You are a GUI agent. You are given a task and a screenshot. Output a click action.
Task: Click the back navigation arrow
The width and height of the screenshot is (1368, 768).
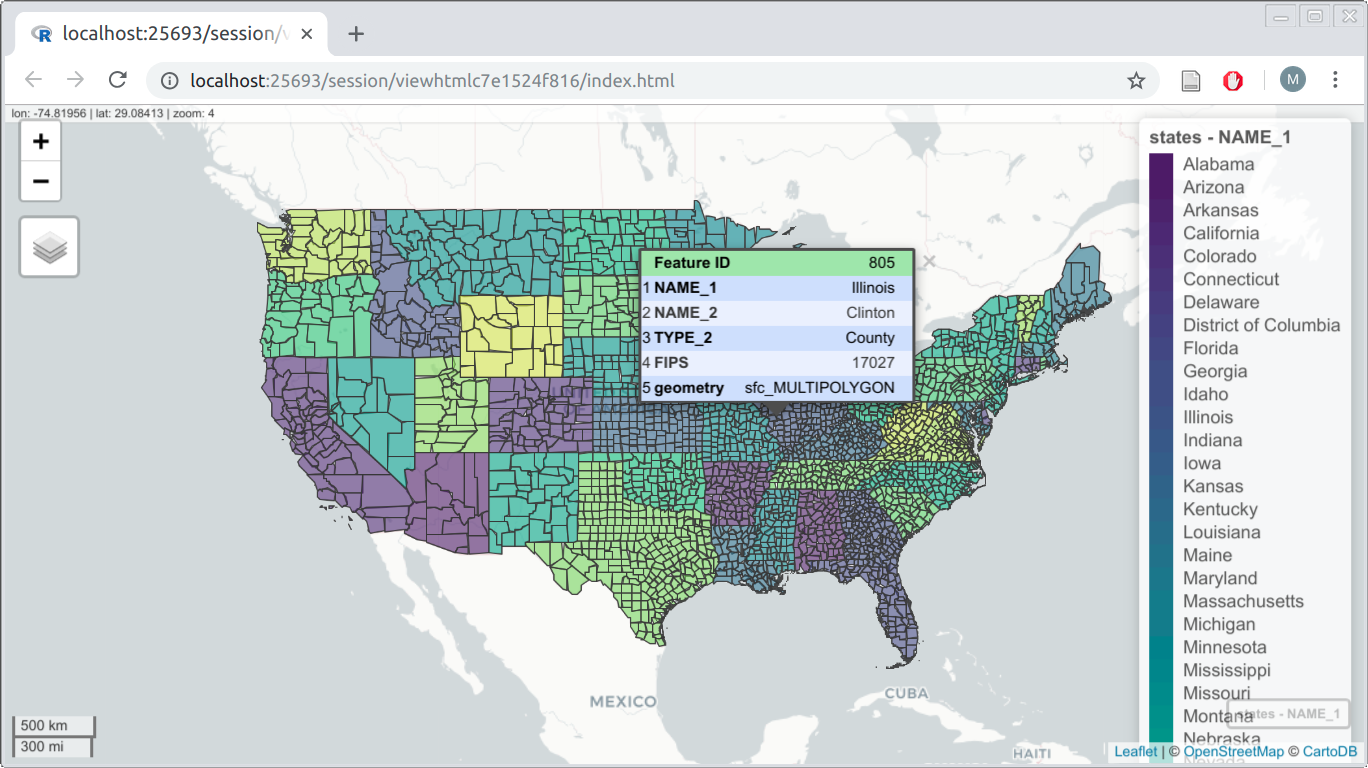[33, 80]
